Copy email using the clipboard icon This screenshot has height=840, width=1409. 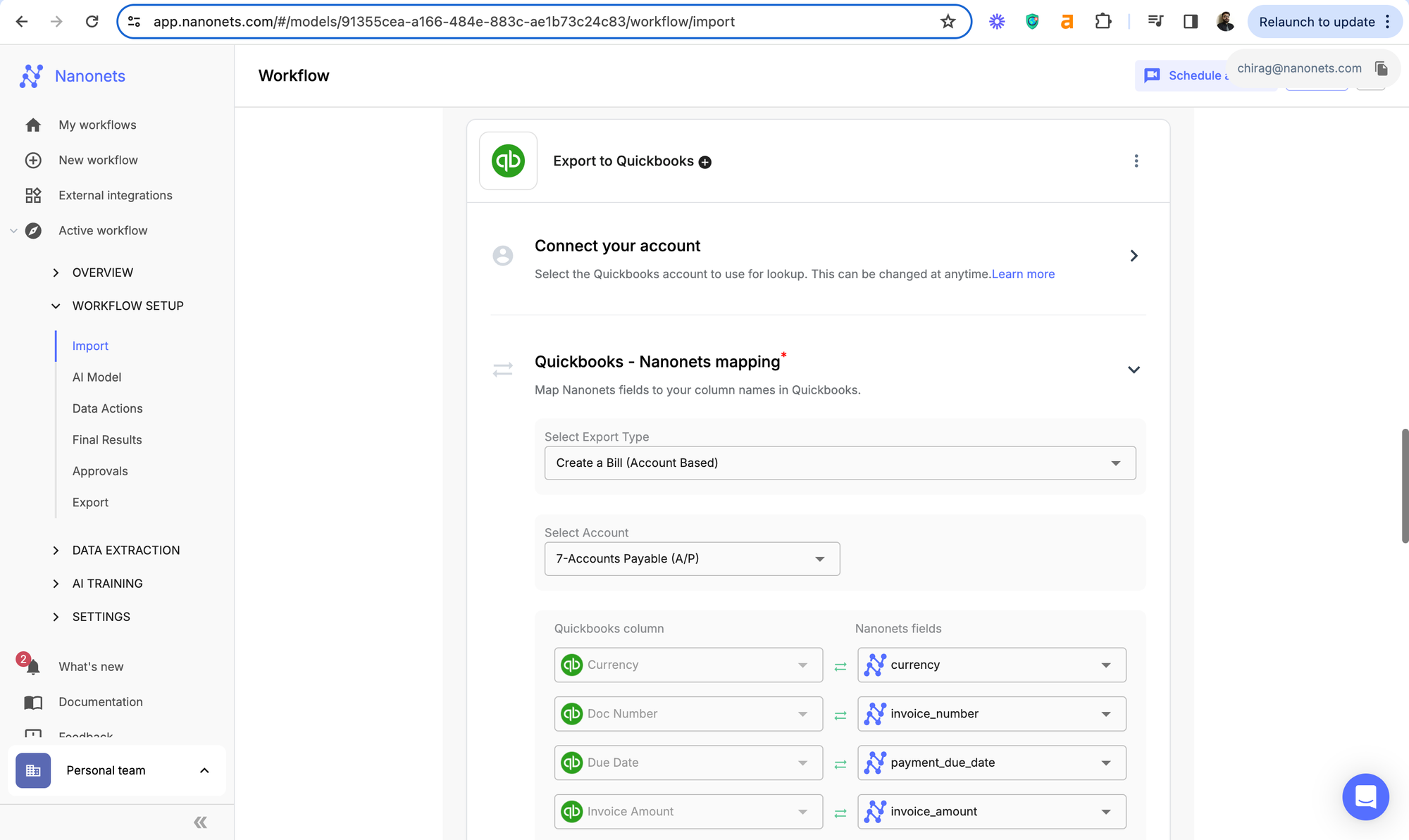pos(1381,68)
